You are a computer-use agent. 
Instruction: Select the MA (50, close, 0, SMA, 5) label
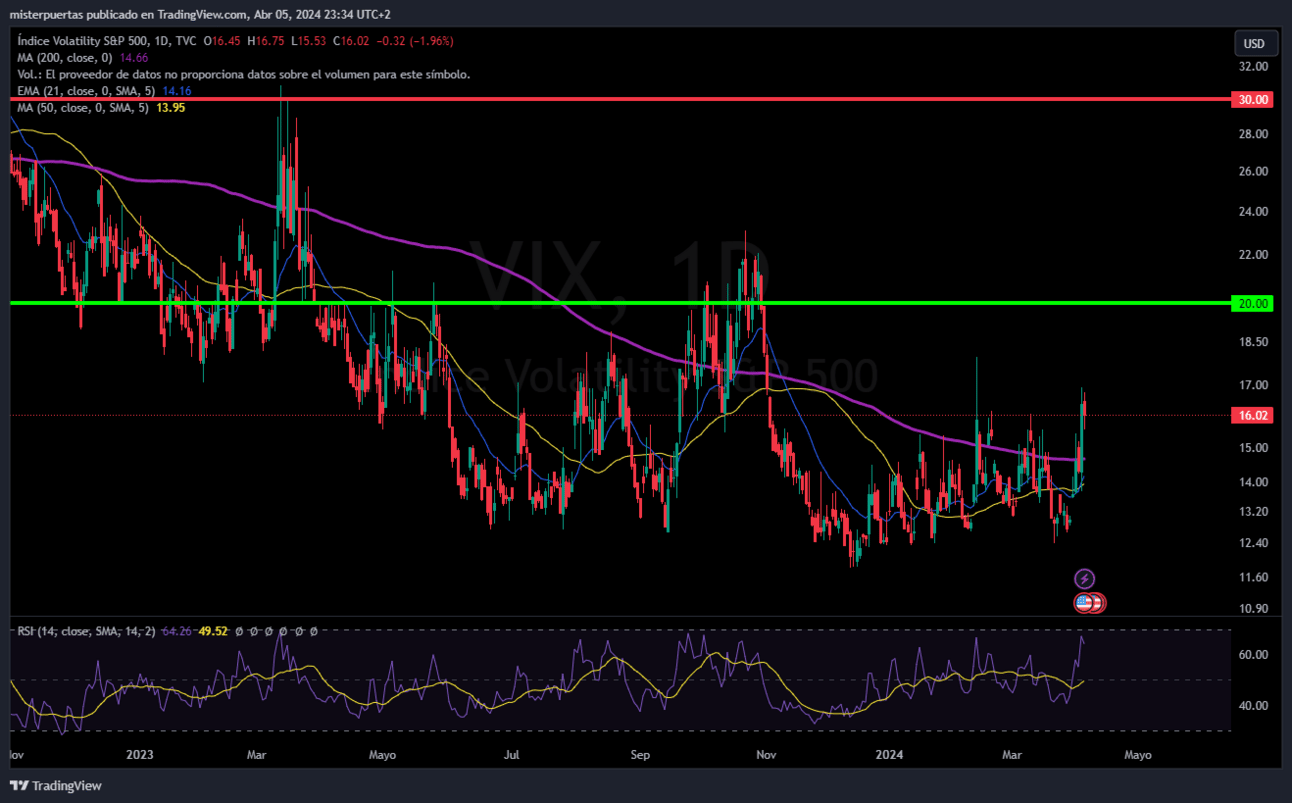[x=82, y=107]
